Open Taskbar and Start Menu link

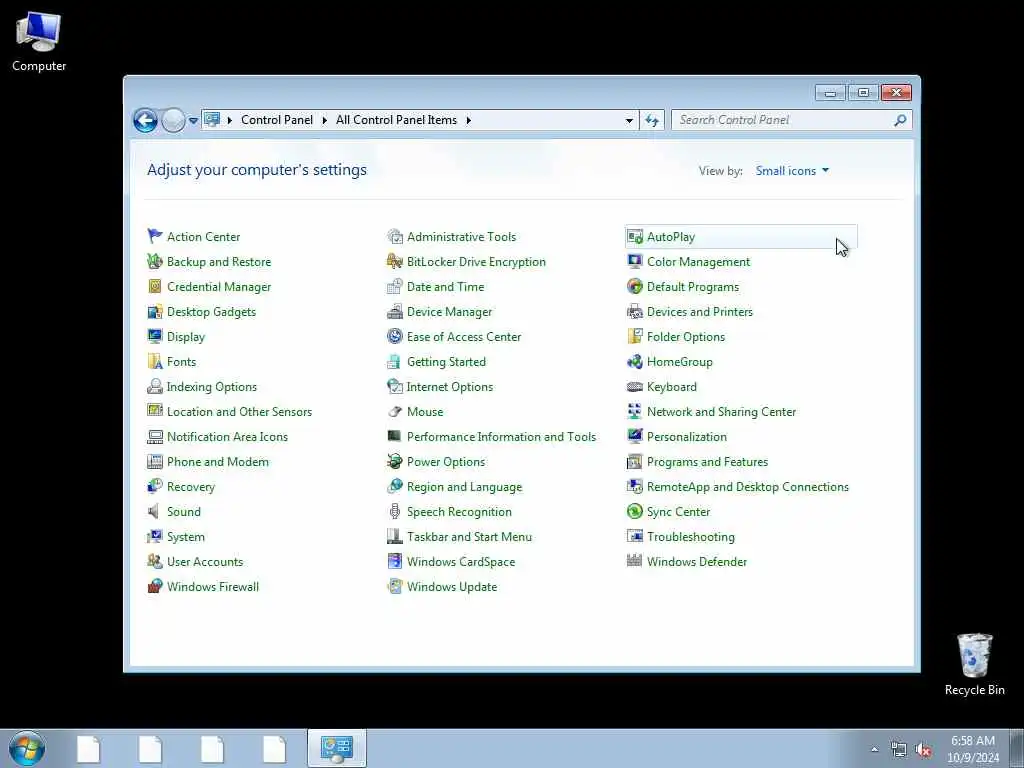coord(469,537)
